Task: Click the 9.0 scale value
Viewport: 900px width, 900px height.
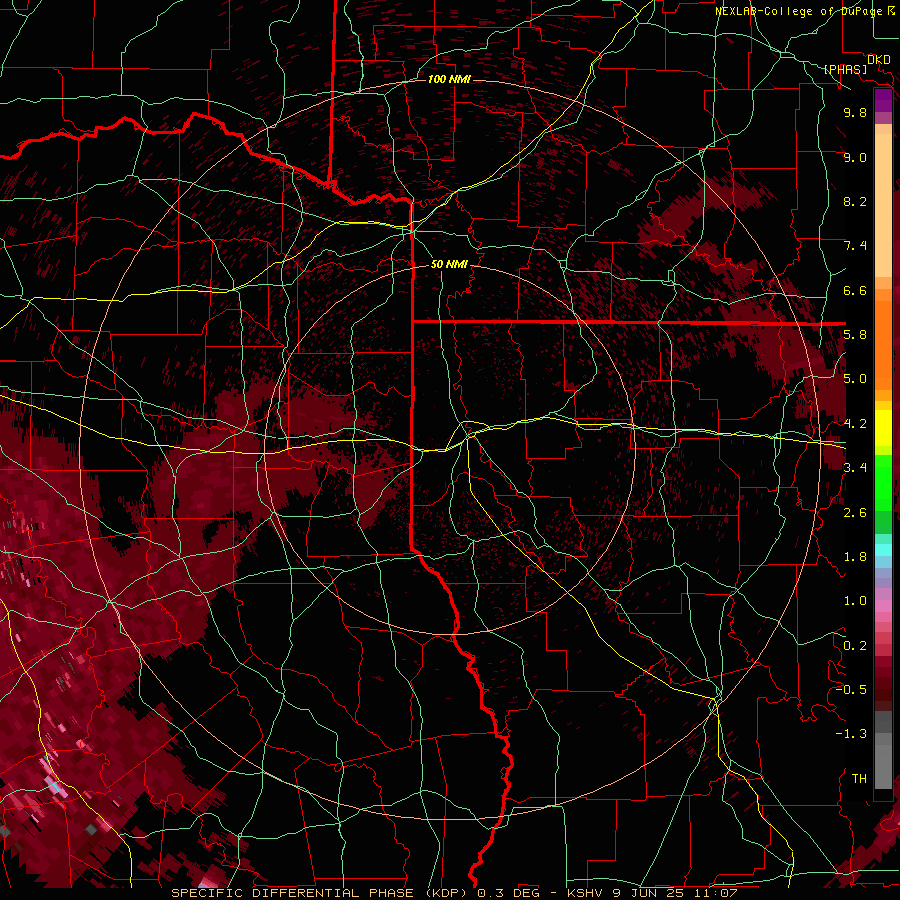Action: coord(855,157)
